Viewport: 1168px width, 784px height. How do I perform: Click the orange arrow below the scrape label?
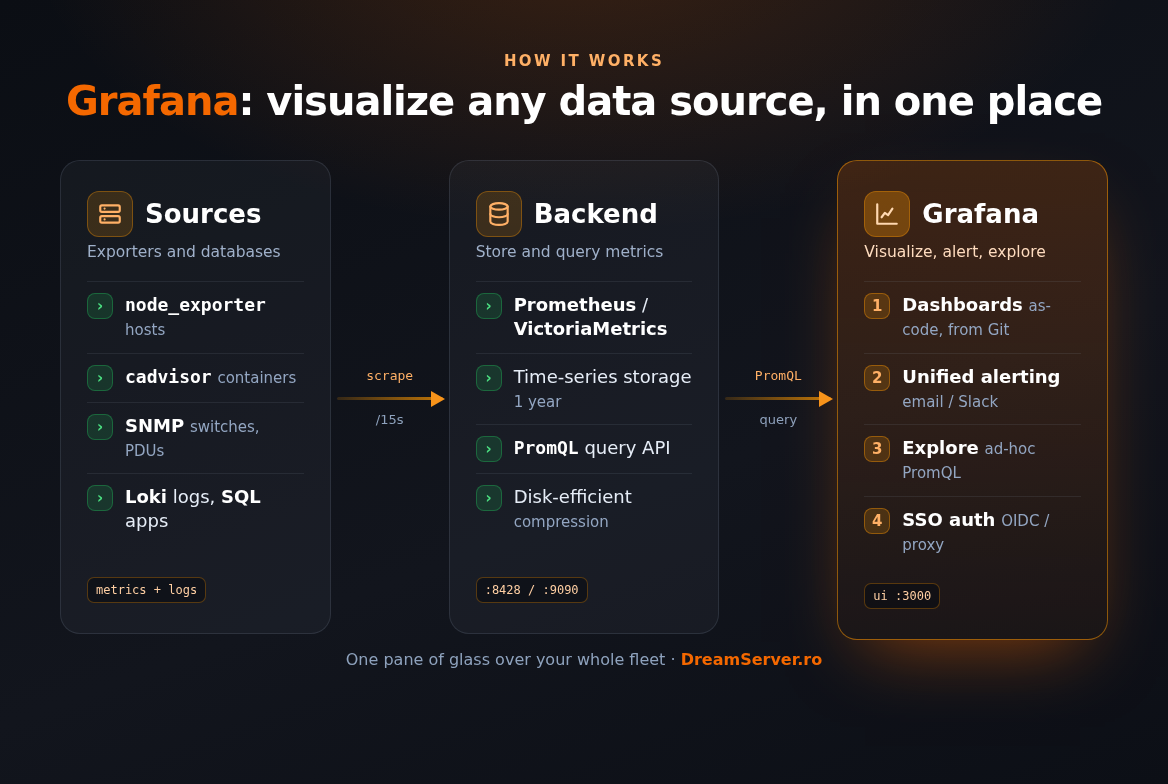coord(390,399)
